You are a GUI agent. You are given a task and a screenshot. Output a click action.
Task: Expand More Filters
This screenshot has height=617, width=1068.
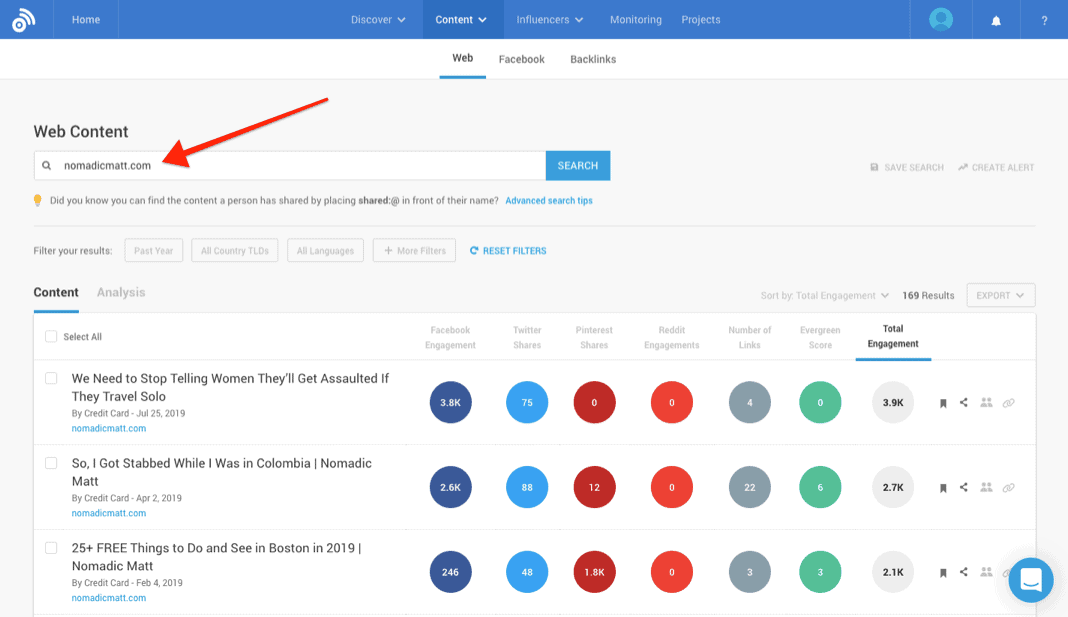[x=414, y=251]
